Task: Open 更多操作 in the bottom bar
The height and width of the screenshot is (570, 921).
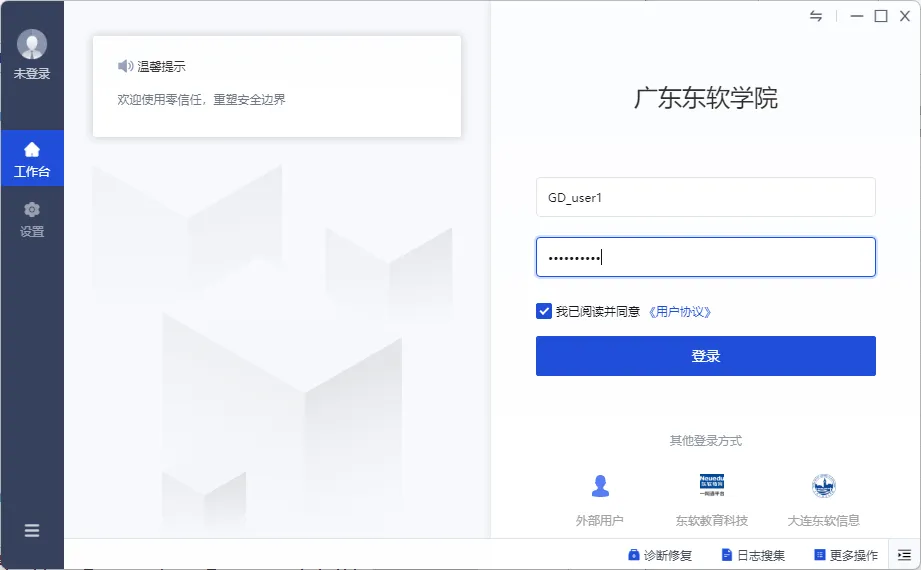Action: click(x=846, y=555)
